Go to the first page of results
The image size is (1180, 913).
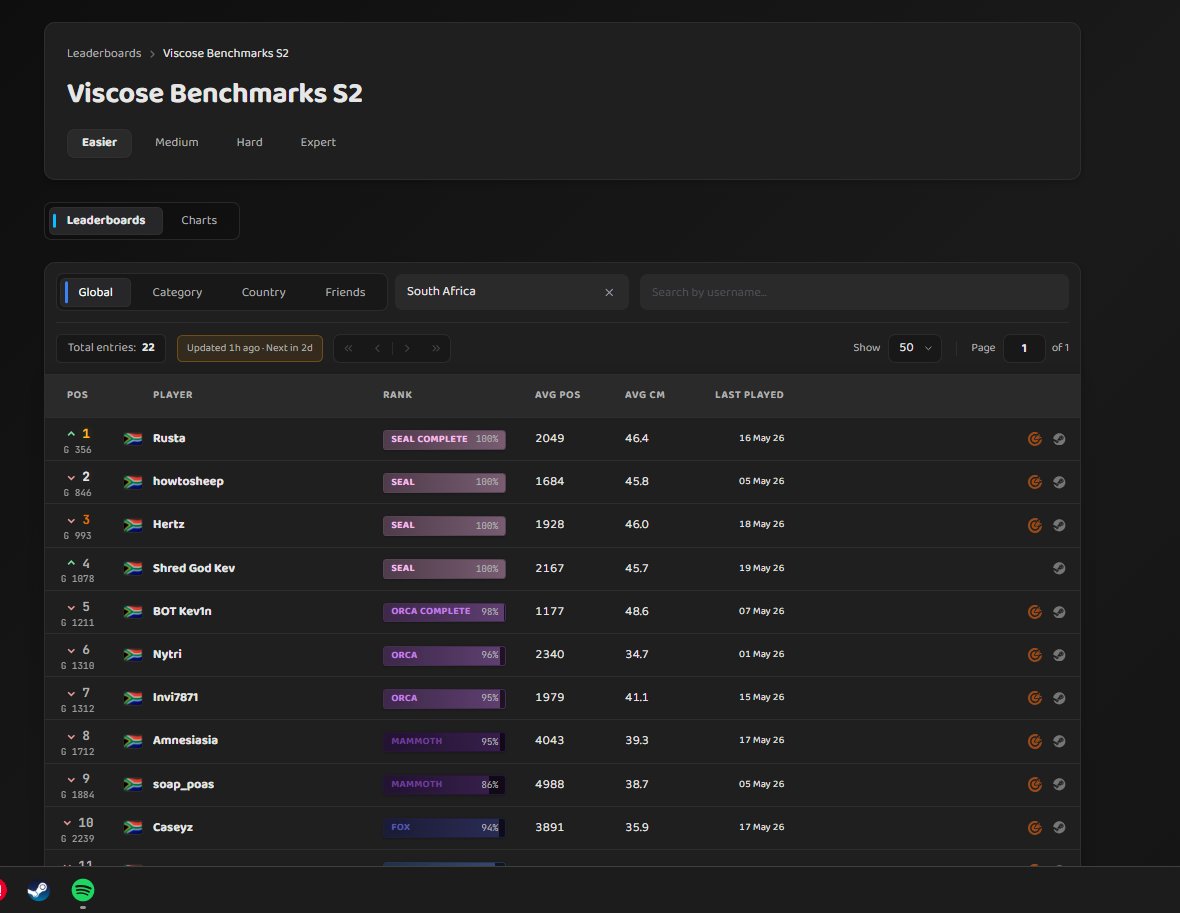tap(348, 348)
